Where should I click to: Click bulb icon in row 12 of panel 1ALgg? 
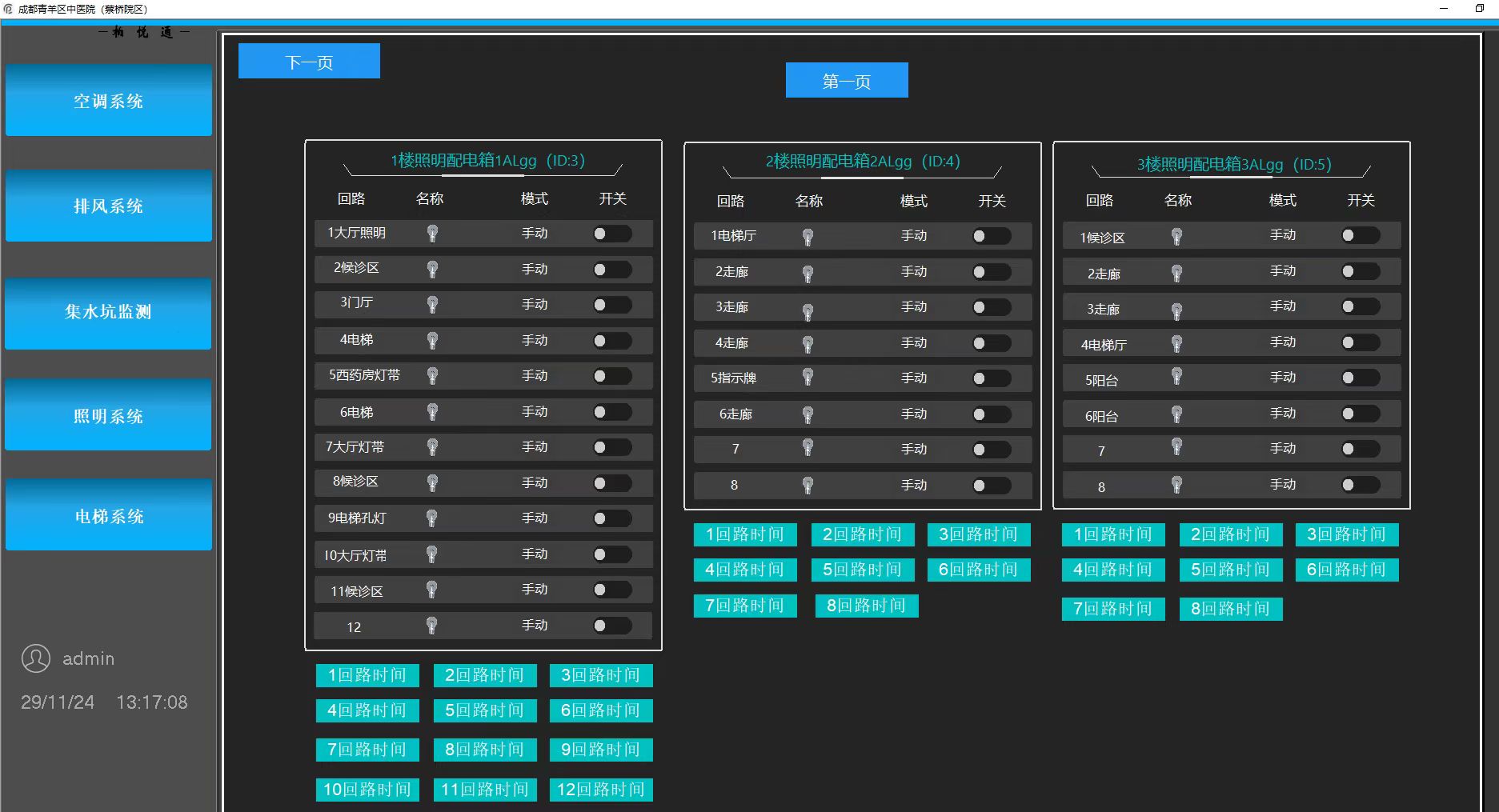(x=431, y=625)
